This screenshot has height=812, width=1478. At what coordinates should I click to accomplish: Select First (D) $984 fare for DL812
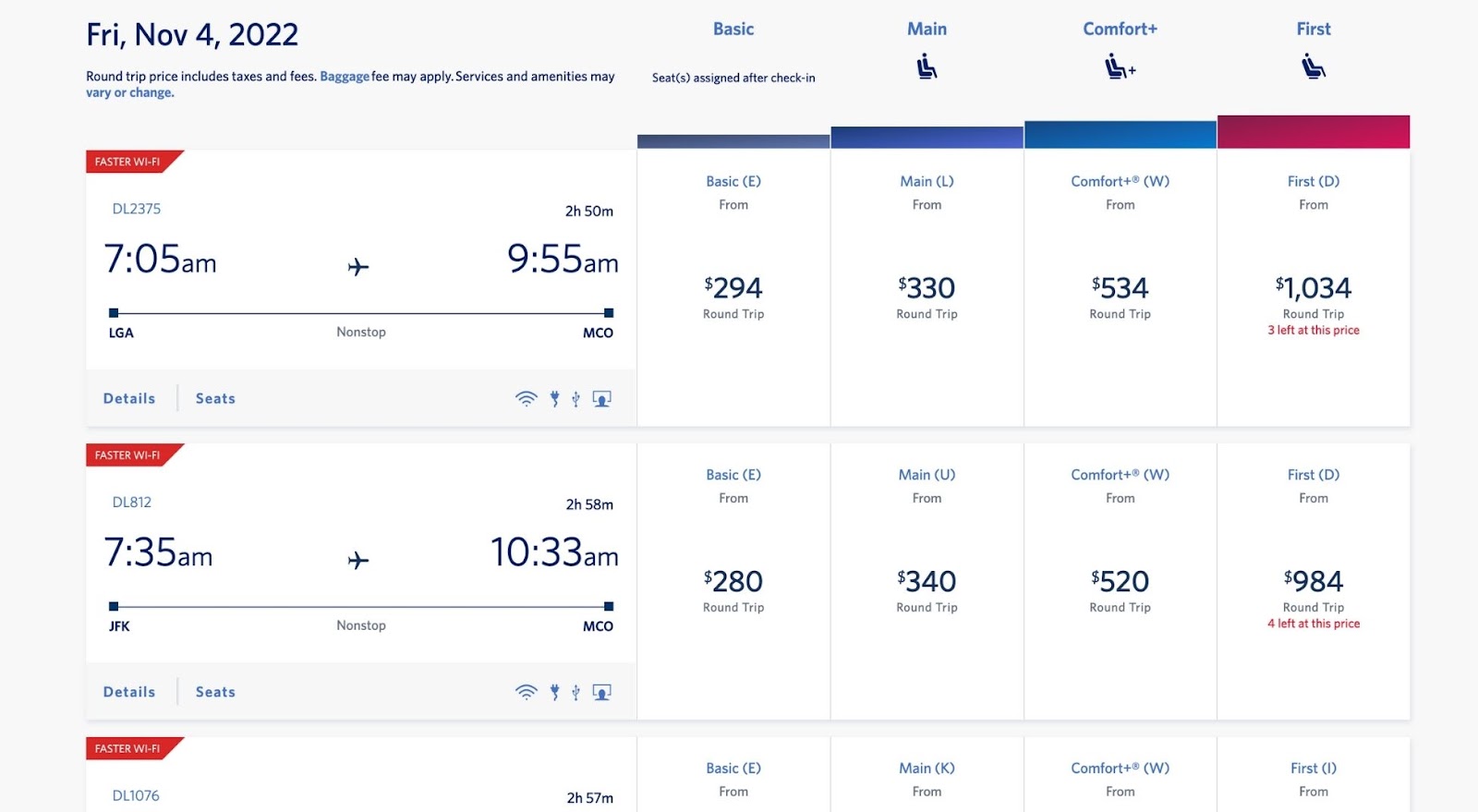pos(1314,581)
